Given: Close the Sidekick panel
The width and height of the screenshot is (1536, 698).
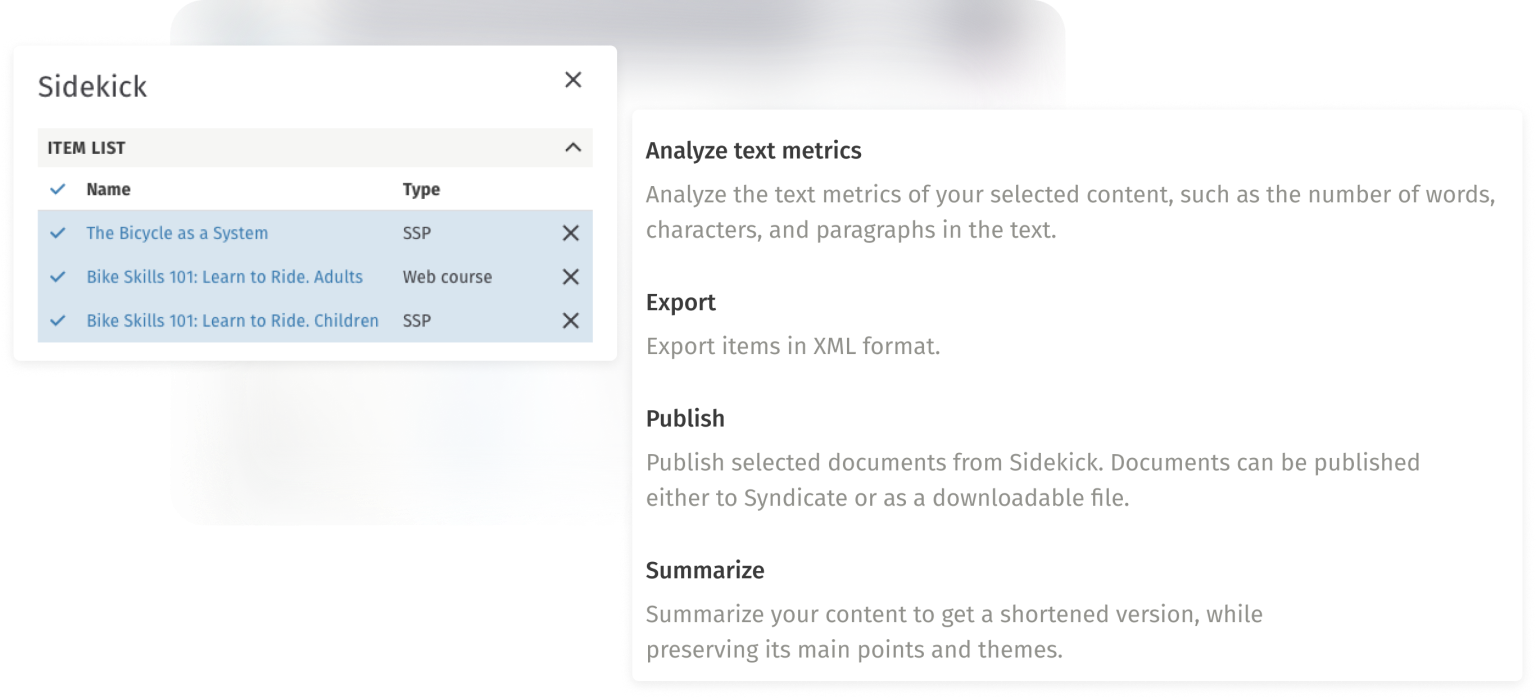Looking at the screenshot, I should (x=573, y=80).
